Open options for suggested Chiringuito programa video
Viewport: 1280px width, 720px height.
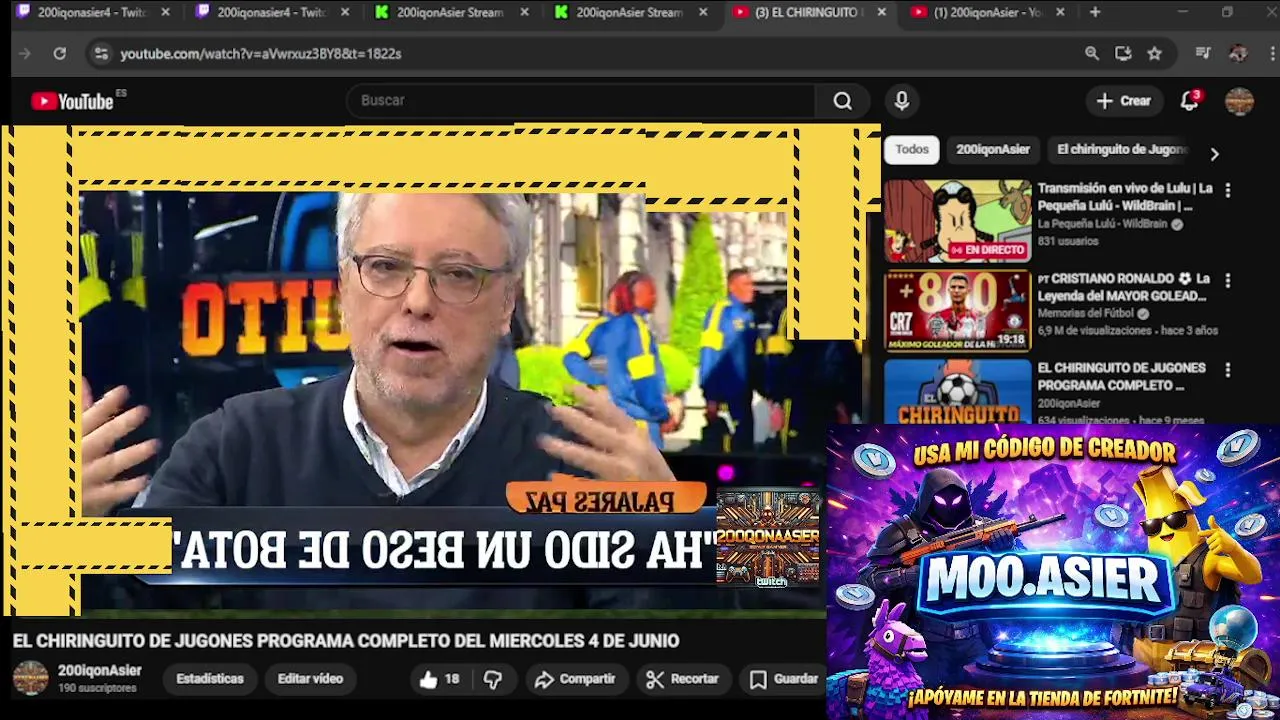pyautogui.click(x=1228, y=370)
